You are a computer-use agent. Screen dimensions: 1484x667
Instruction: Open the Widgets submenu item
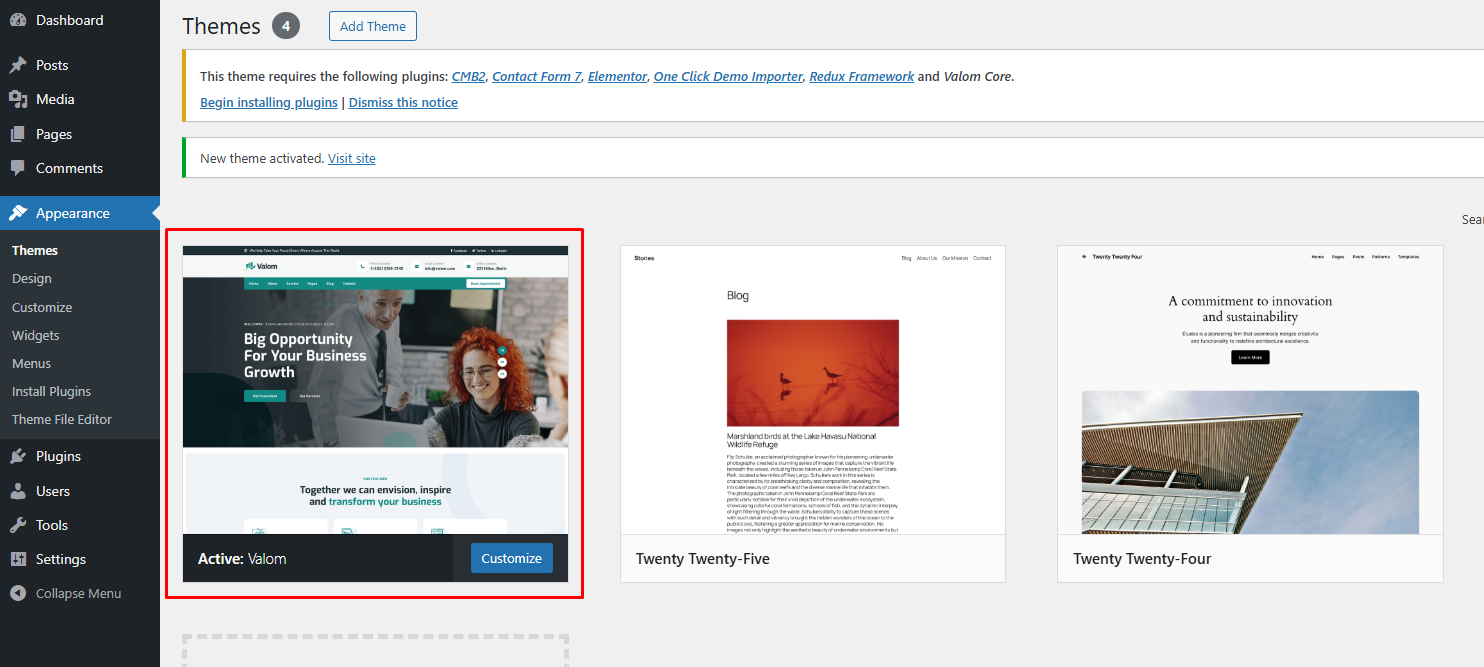pyautogui.click(x=36, y=335)
